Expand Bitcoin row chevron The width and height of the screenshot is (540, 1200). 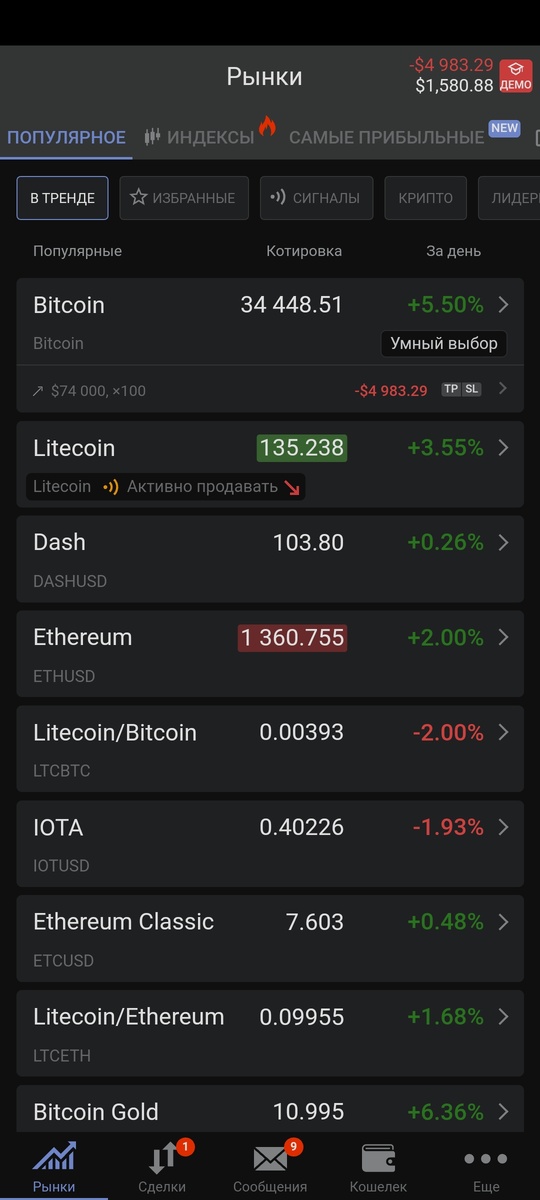tap(503, 304)
